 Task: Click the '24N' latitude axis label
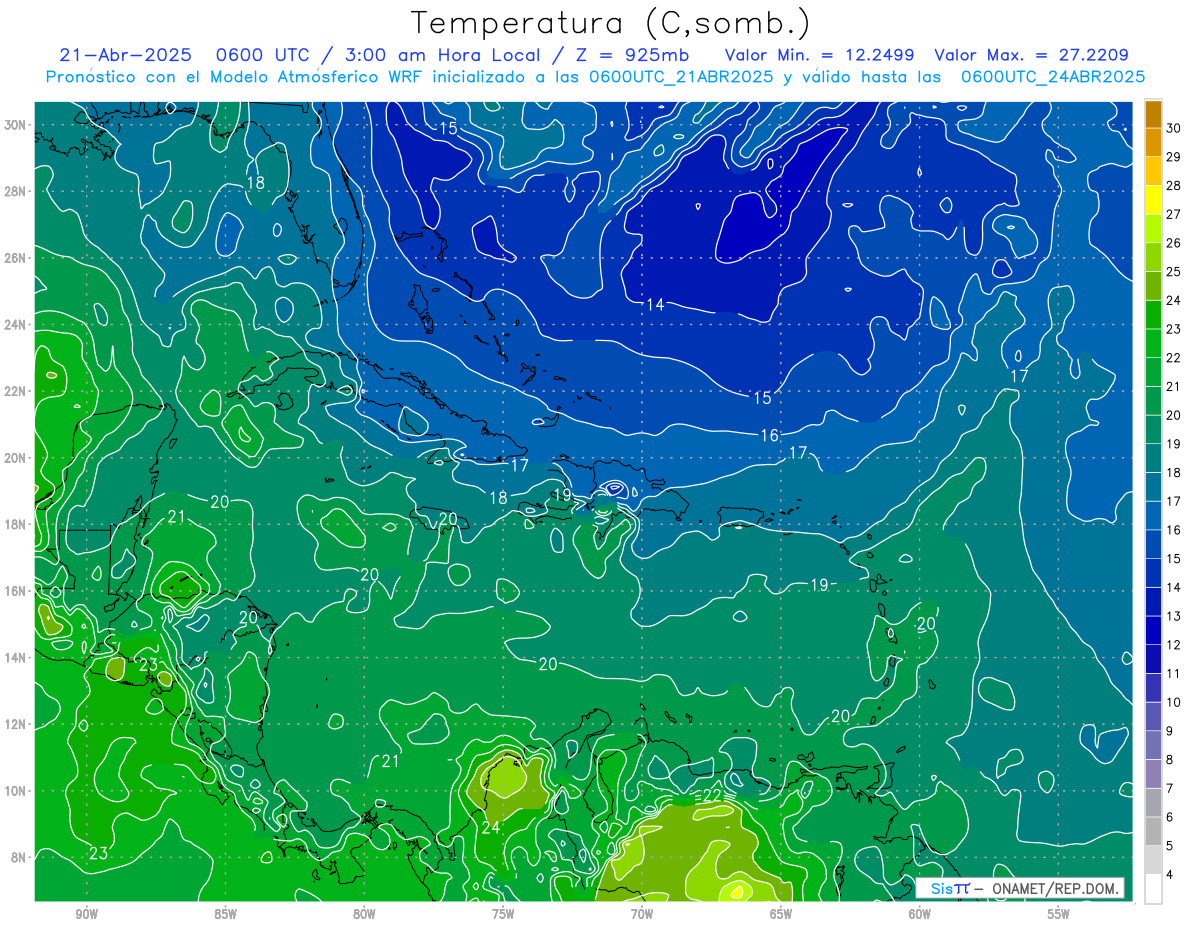pyautogui.click(x=17, y=325)
